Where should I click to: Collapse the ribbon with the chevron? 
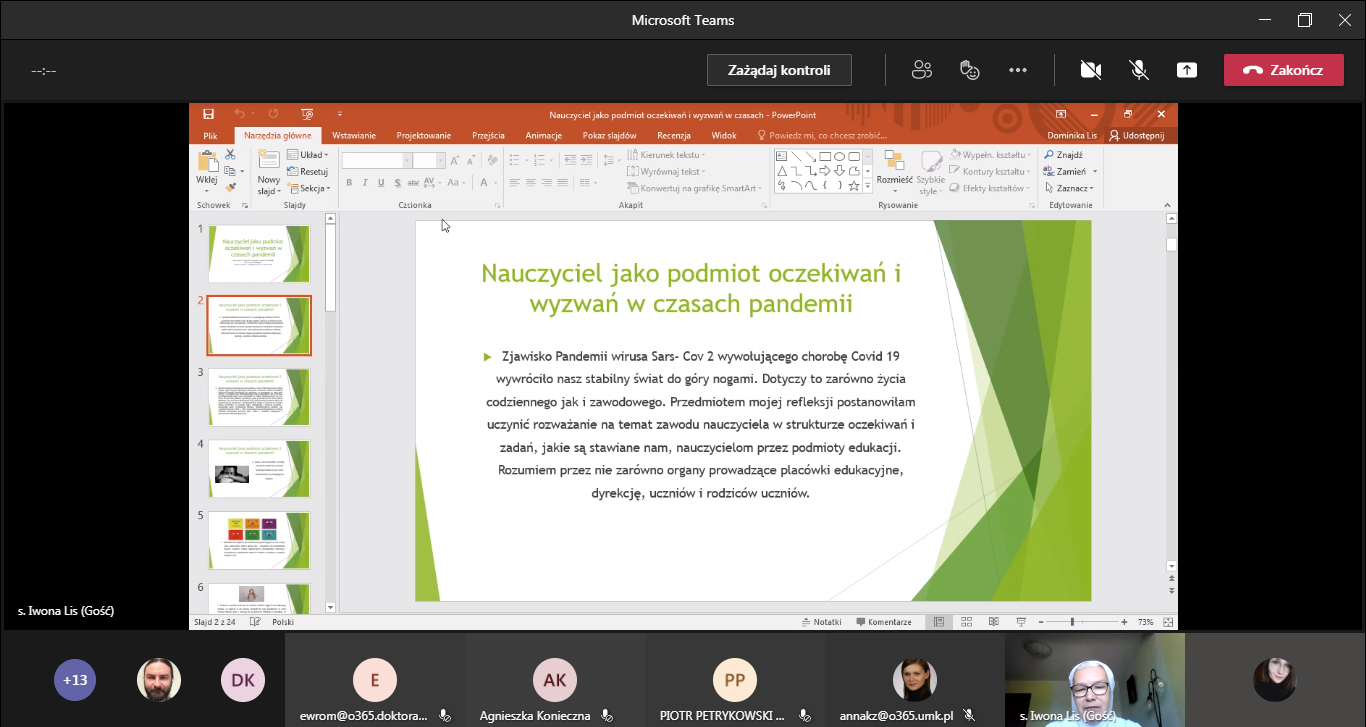pos(1169,205)
